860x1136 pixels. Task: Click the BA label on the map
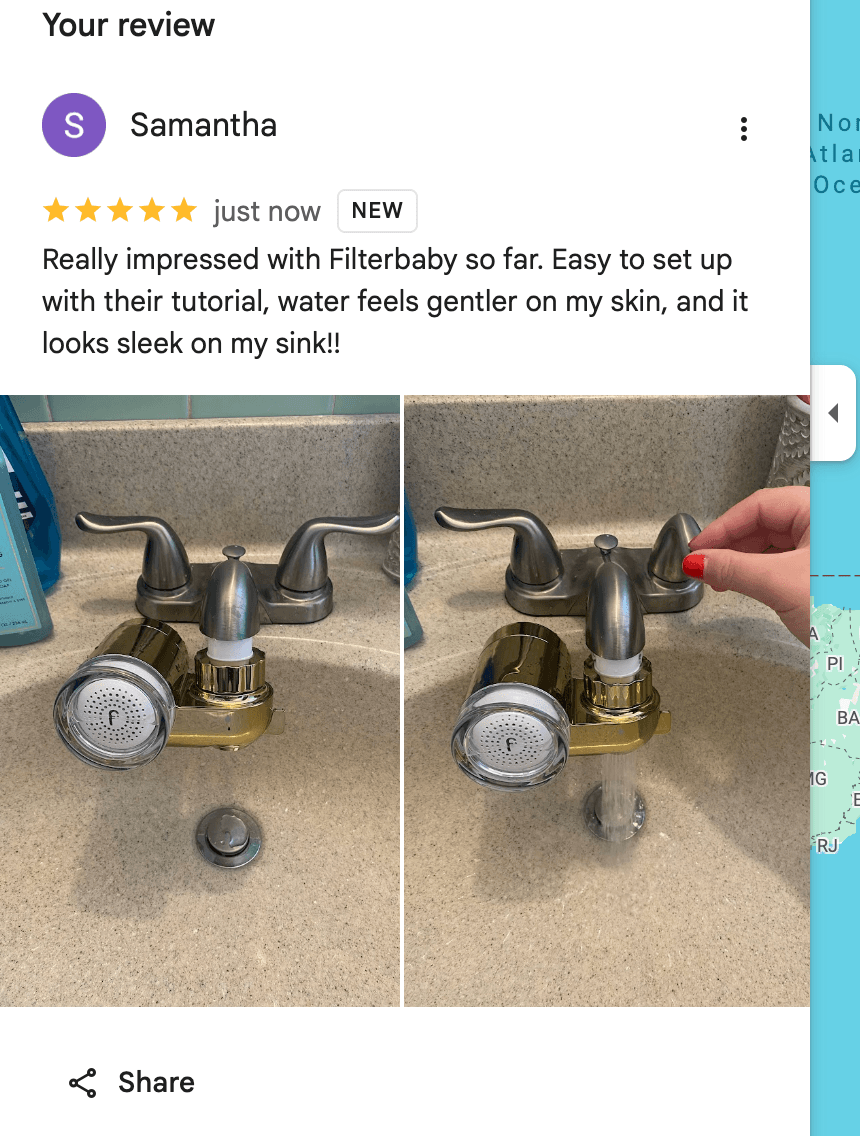pyautogui.click(x=848, y=718)
